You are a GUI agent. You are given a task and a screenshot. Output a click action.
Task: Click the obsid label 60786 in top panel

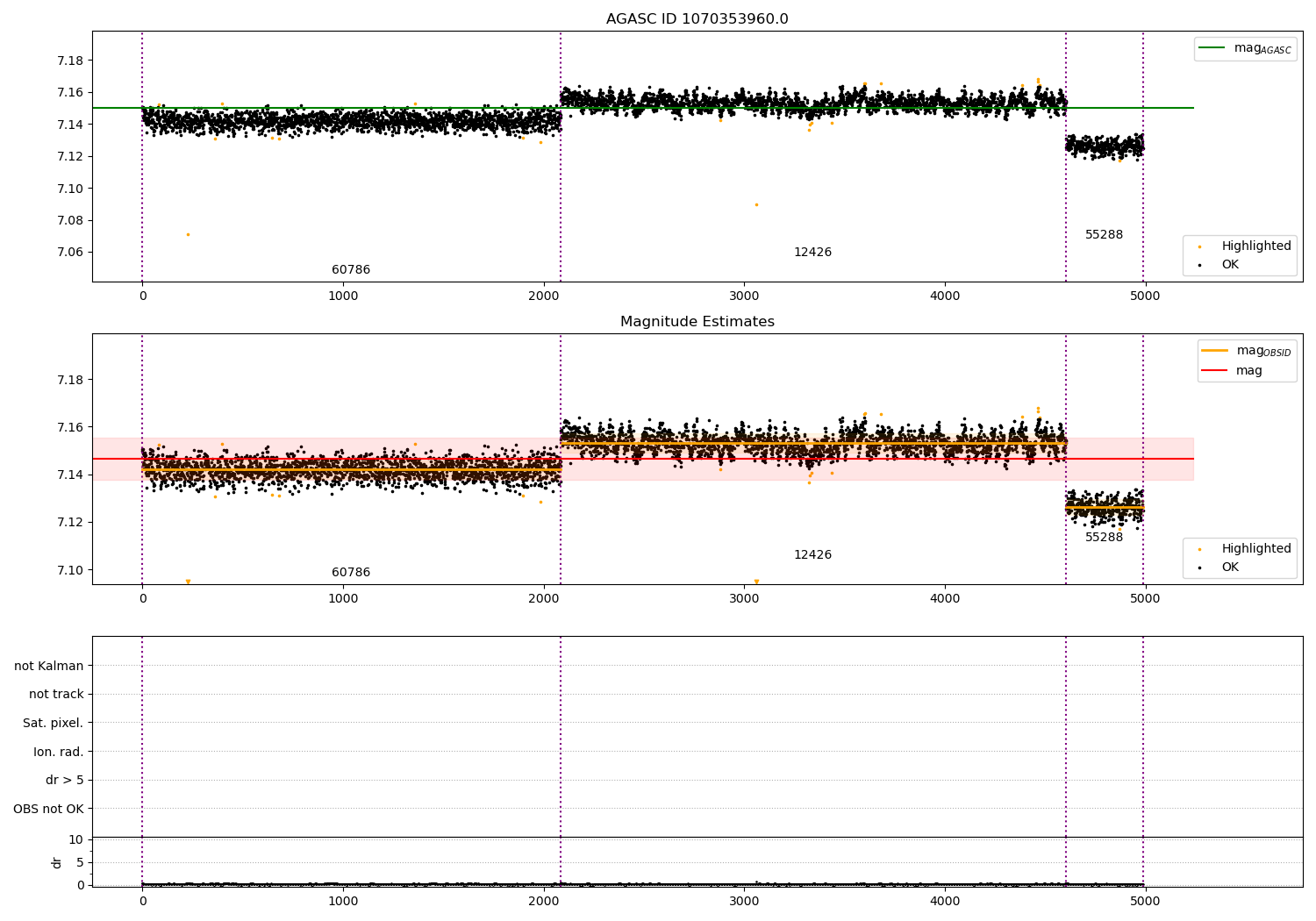(351, 270)
